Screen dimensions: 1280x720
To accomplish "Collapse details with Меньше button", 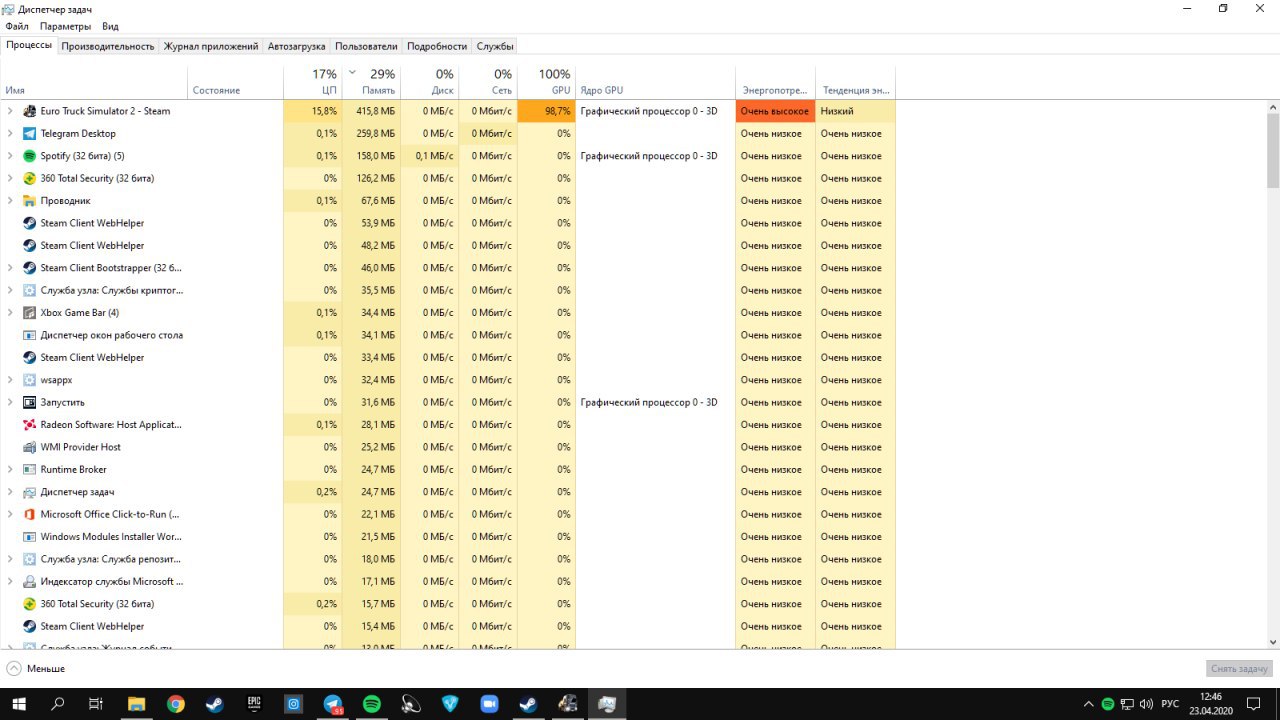I will (x=36, y=668).
